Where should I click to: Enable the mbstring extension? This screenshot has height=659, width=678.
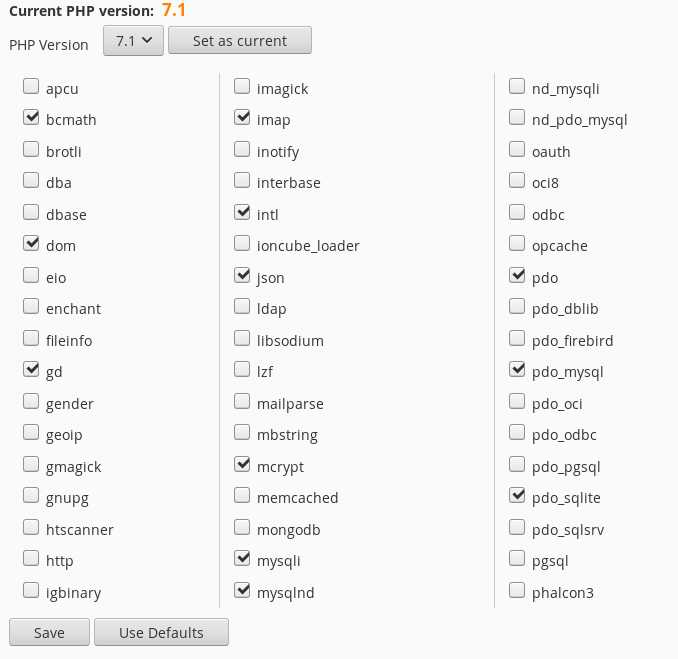pyautogui.click(x=242, y=433)
